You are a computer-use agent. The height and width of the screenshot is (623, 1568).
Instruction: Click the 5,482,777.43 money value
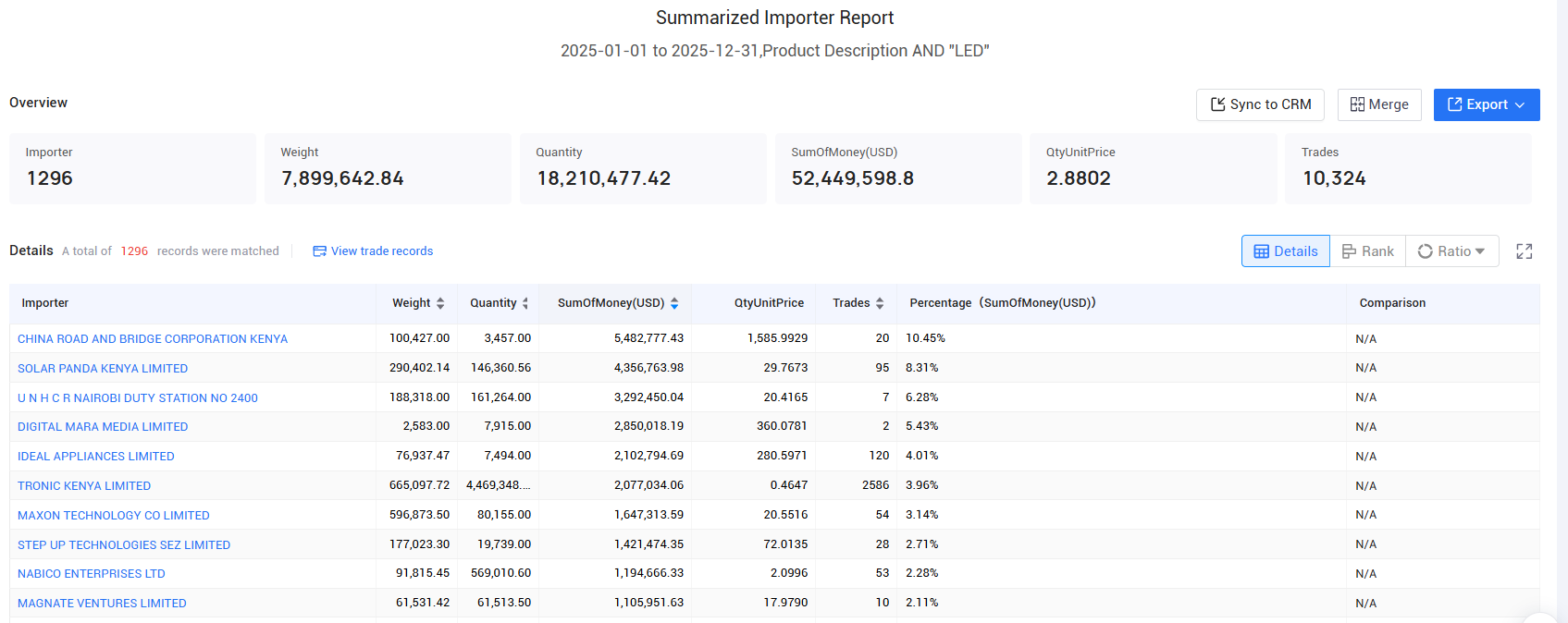coord(648,338)
